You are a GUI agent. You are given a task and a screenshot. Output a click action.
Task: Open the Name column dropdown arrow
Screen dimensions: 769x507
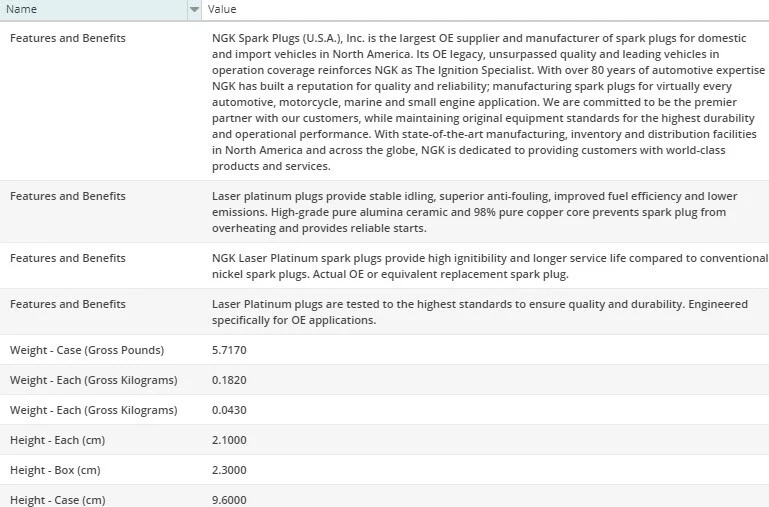(x=194, y=10)
